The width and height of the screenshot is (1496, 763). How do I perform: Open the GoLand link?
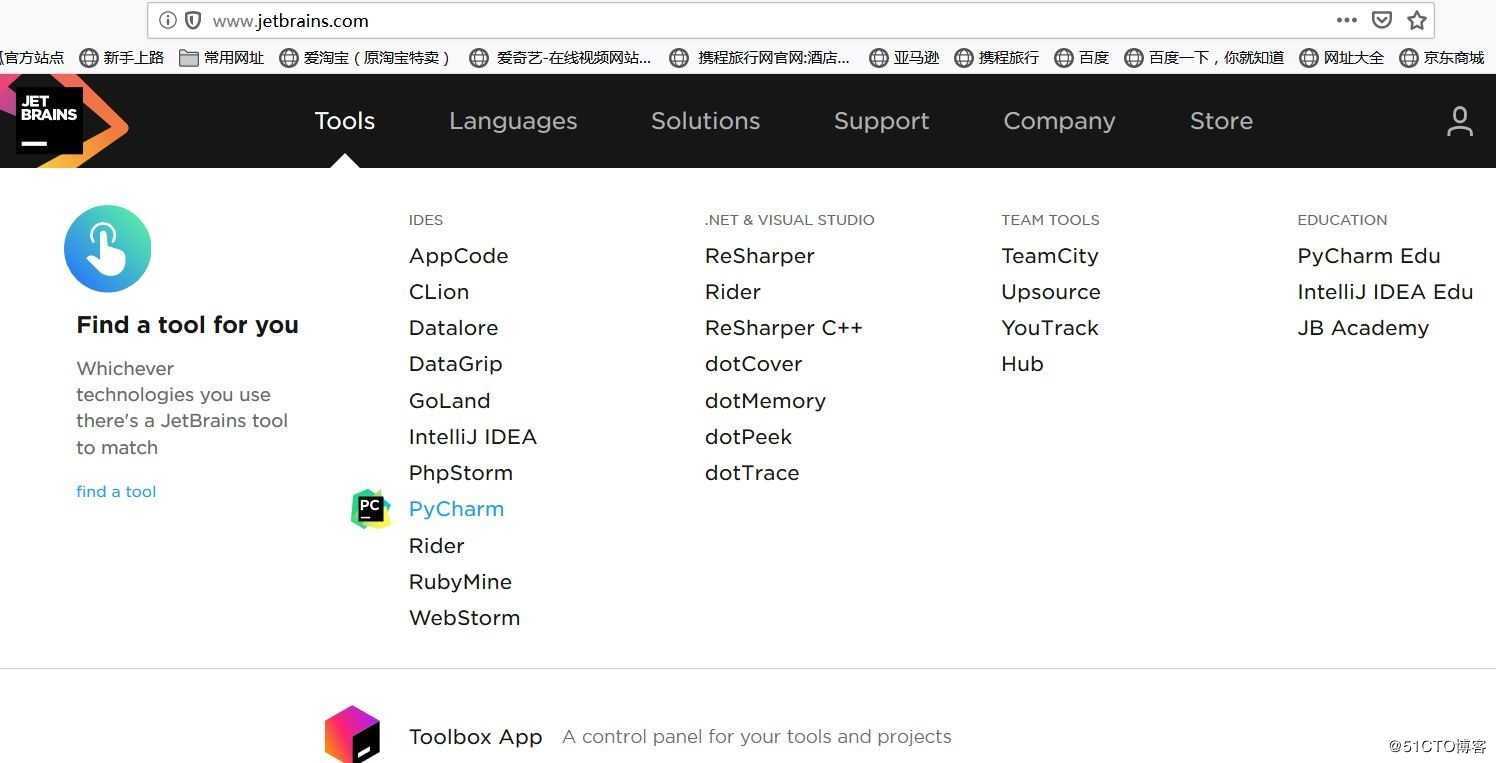pos(449,401)
